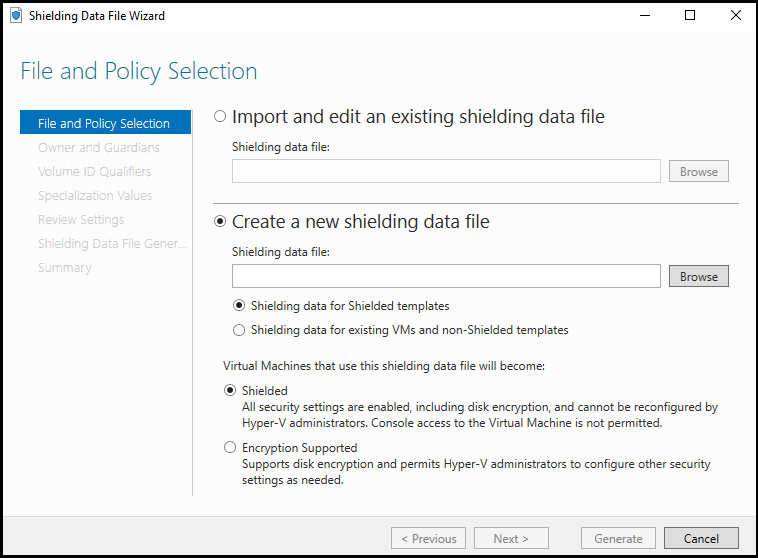758x558 pixels.
Task: Click the Next button
Action: click(x=511, y=538)
